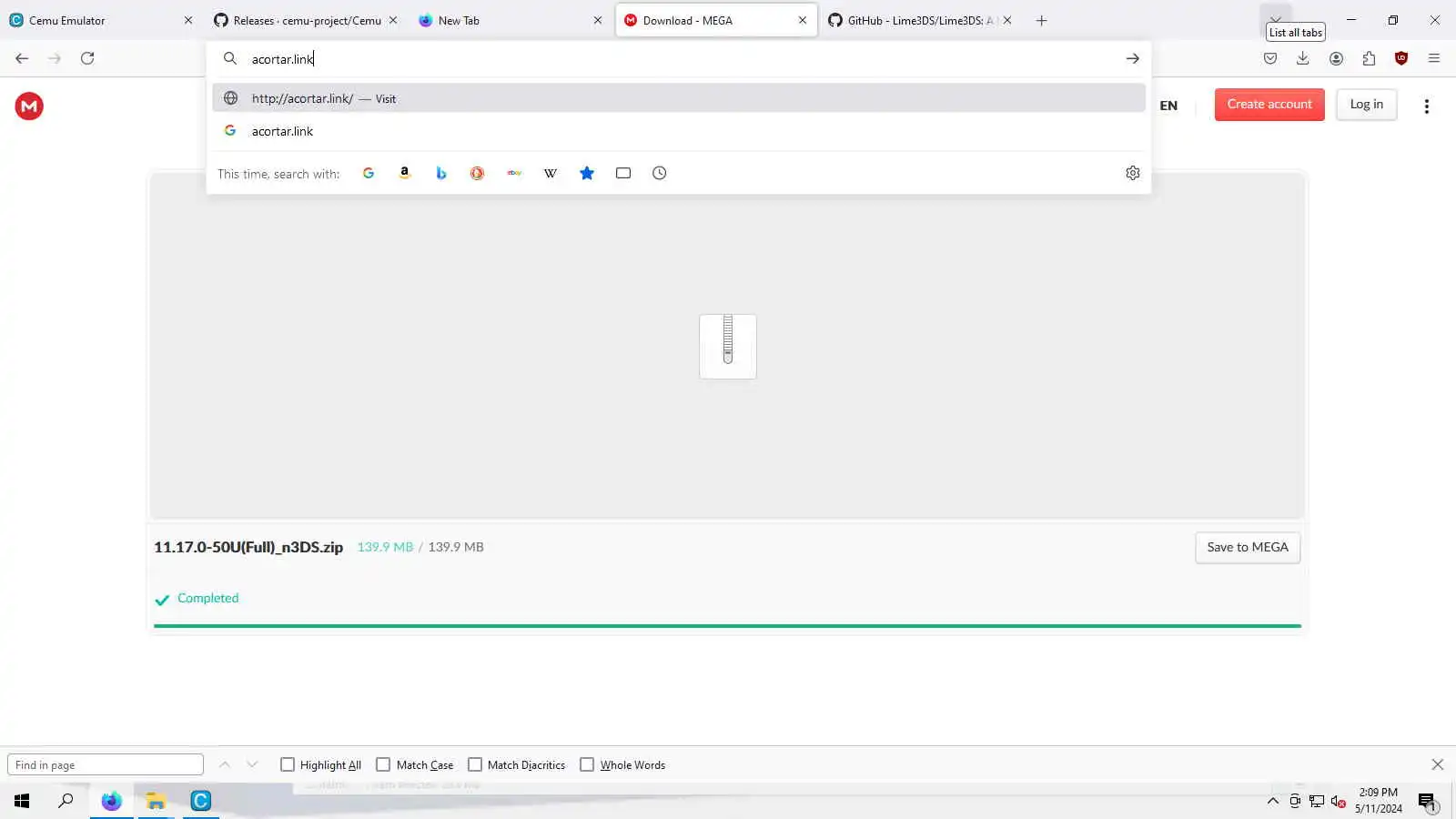
Task: Enable Match Case checkbox
Action: tap(383, 764)
